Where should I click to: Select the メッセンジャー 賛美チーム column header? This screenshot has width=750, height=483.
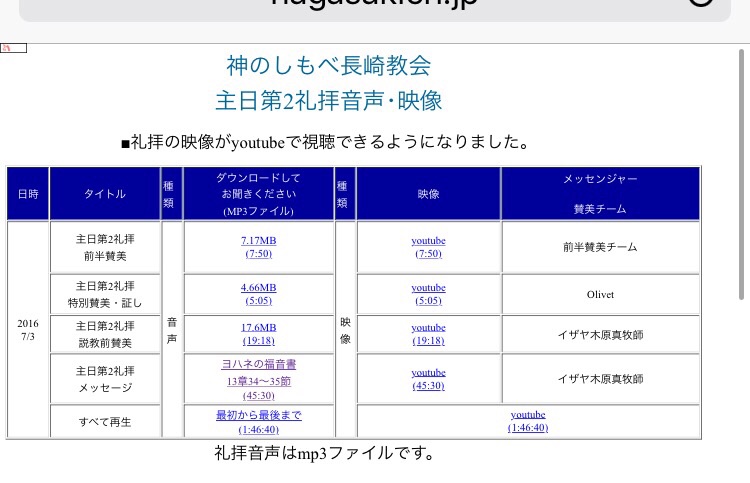click(600, 194)
